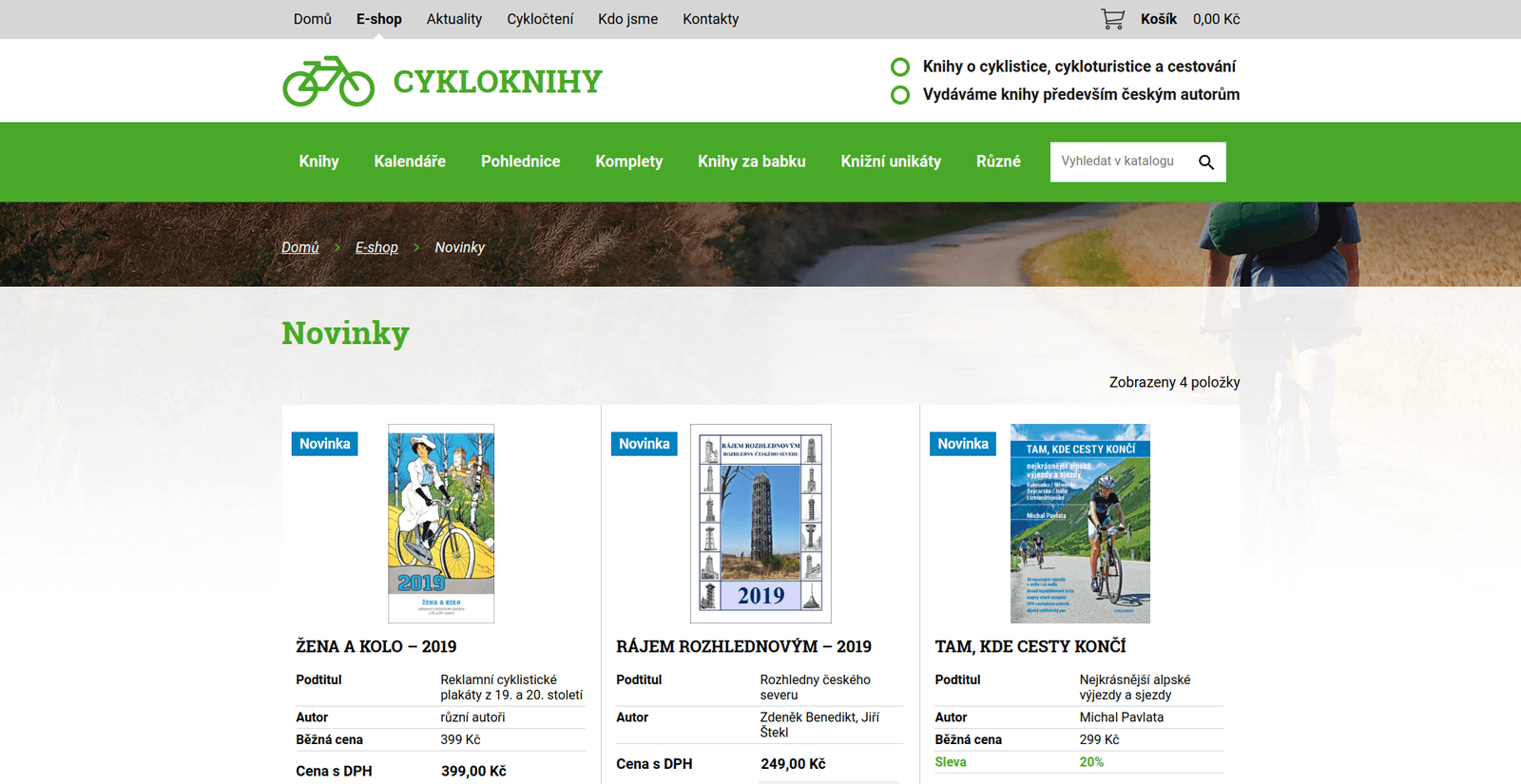The width and height of the screenshot is (1521, 784).
Task: Open the Kalendáře category
Action: click(x=410, y=162)
